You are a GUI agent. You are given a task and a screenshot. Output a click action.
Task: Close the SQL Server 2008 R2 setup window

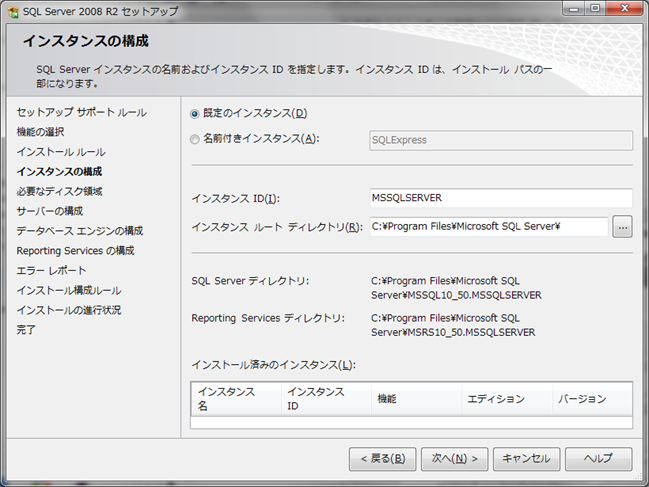[625, 9]
